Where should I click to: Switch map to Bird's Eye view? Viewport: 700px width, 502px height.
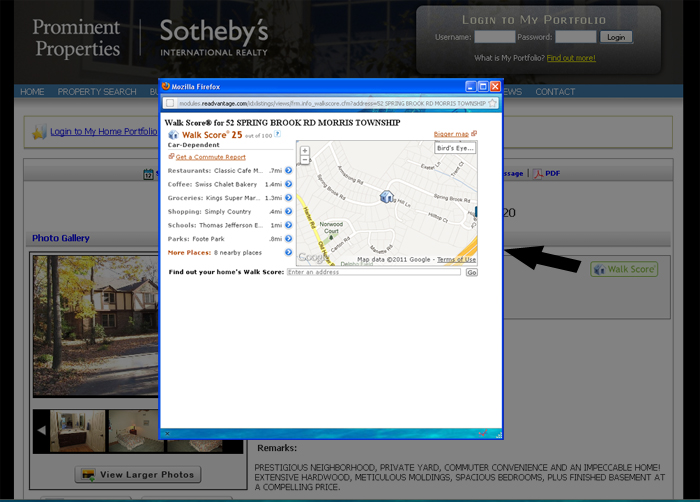pyautogui.click(x=455, y=148)
